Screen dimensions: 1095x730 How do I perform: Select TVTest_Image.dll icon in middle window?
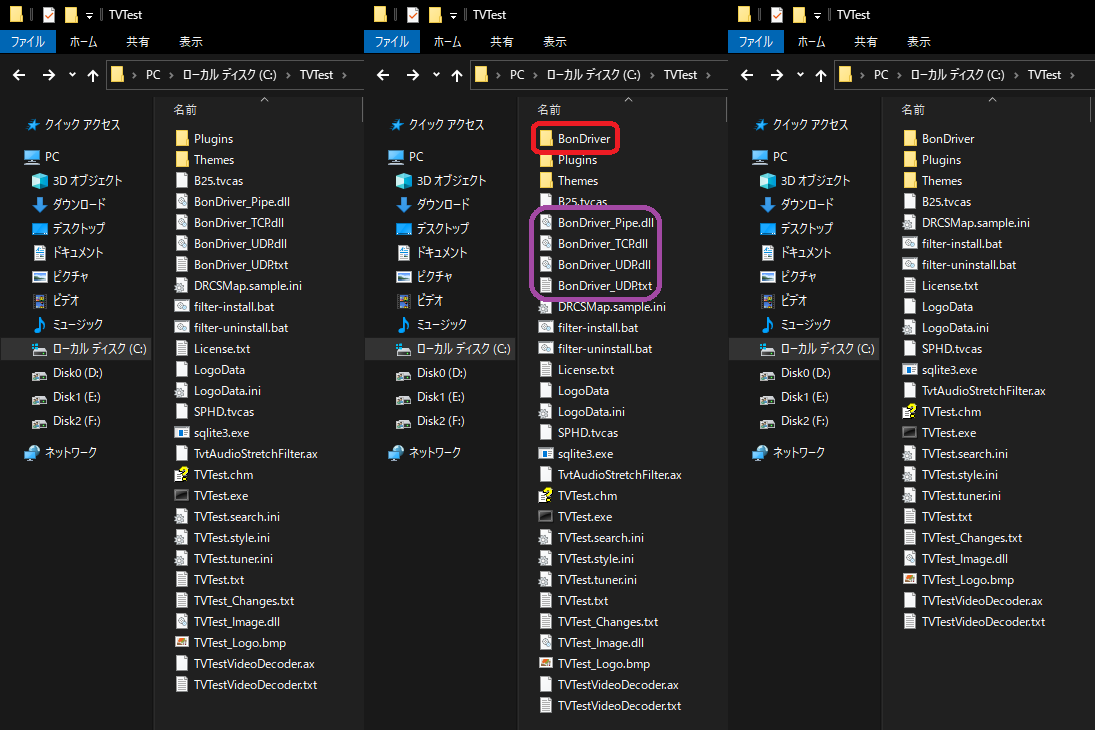pyautogui.click(x=546, y=642)
